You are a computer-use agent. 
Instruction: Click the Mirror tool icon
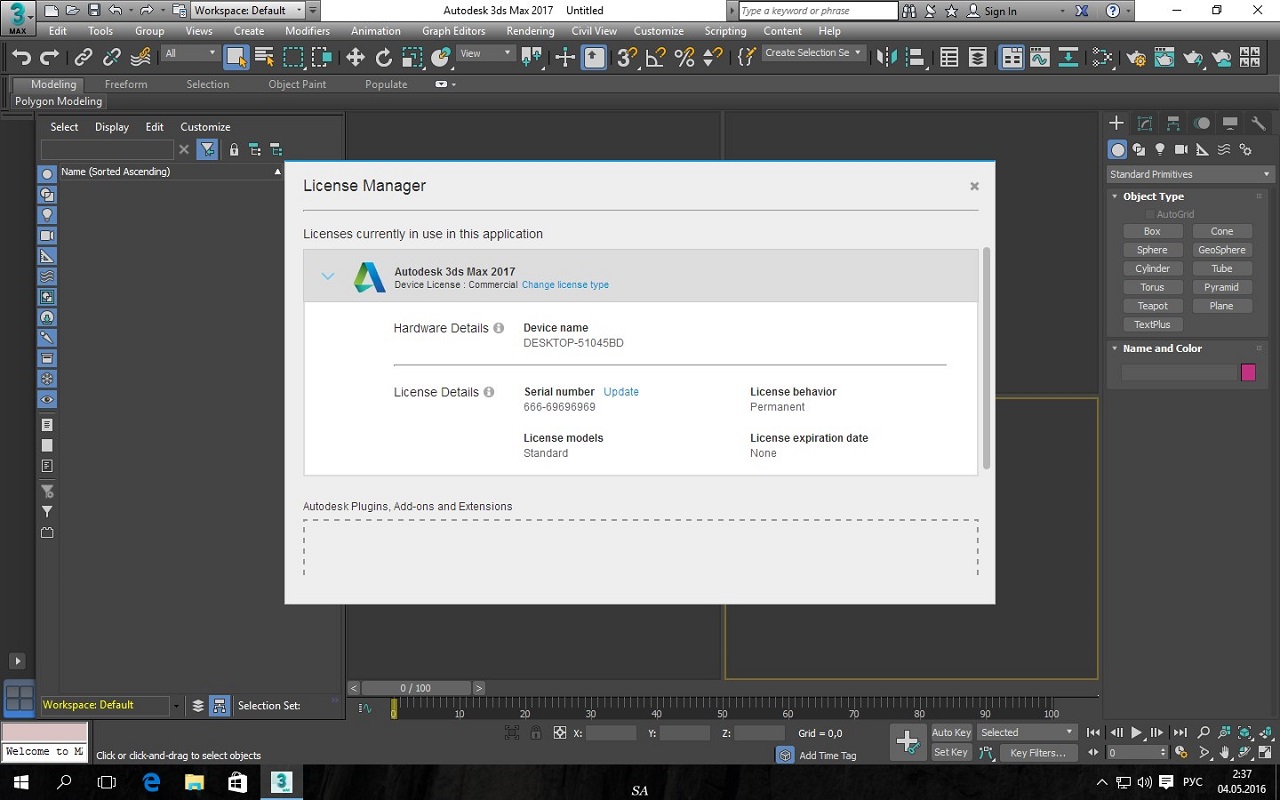(886, 58)
